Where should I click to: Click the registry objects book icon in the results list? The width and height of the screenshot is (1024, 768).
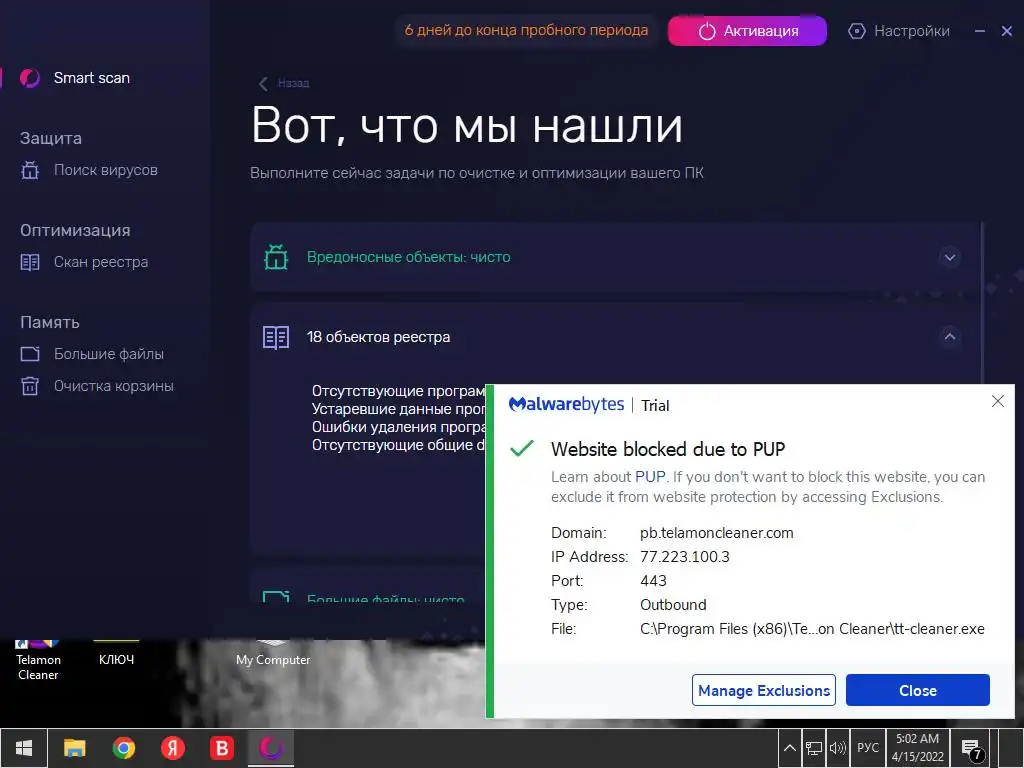(276, 338)
